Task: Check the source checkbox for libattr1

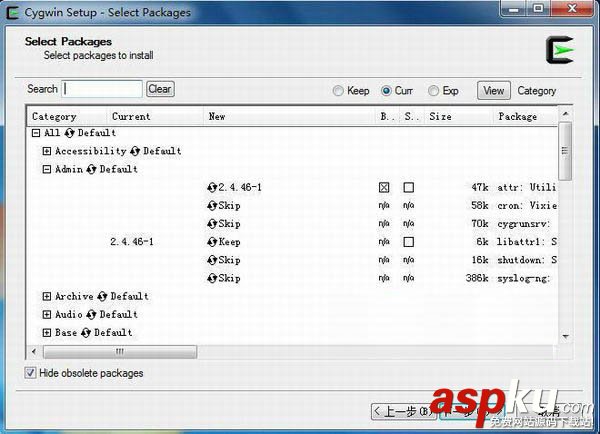Action: coord(409,242)
